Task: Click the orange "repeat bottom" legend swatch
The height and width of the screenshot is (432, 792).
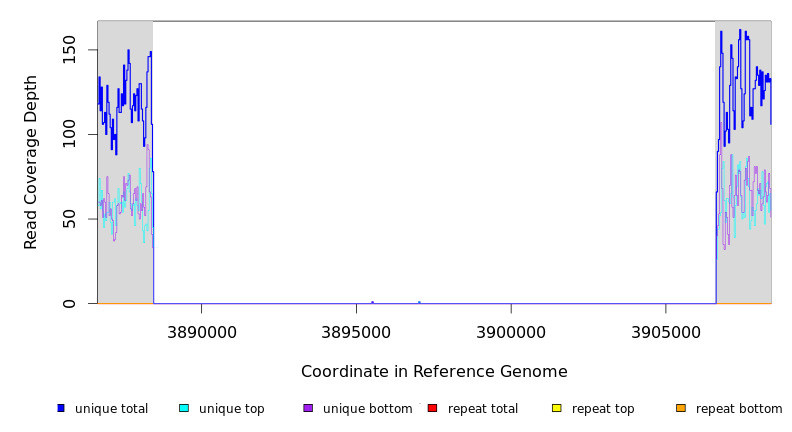Action: pos(681,408)
